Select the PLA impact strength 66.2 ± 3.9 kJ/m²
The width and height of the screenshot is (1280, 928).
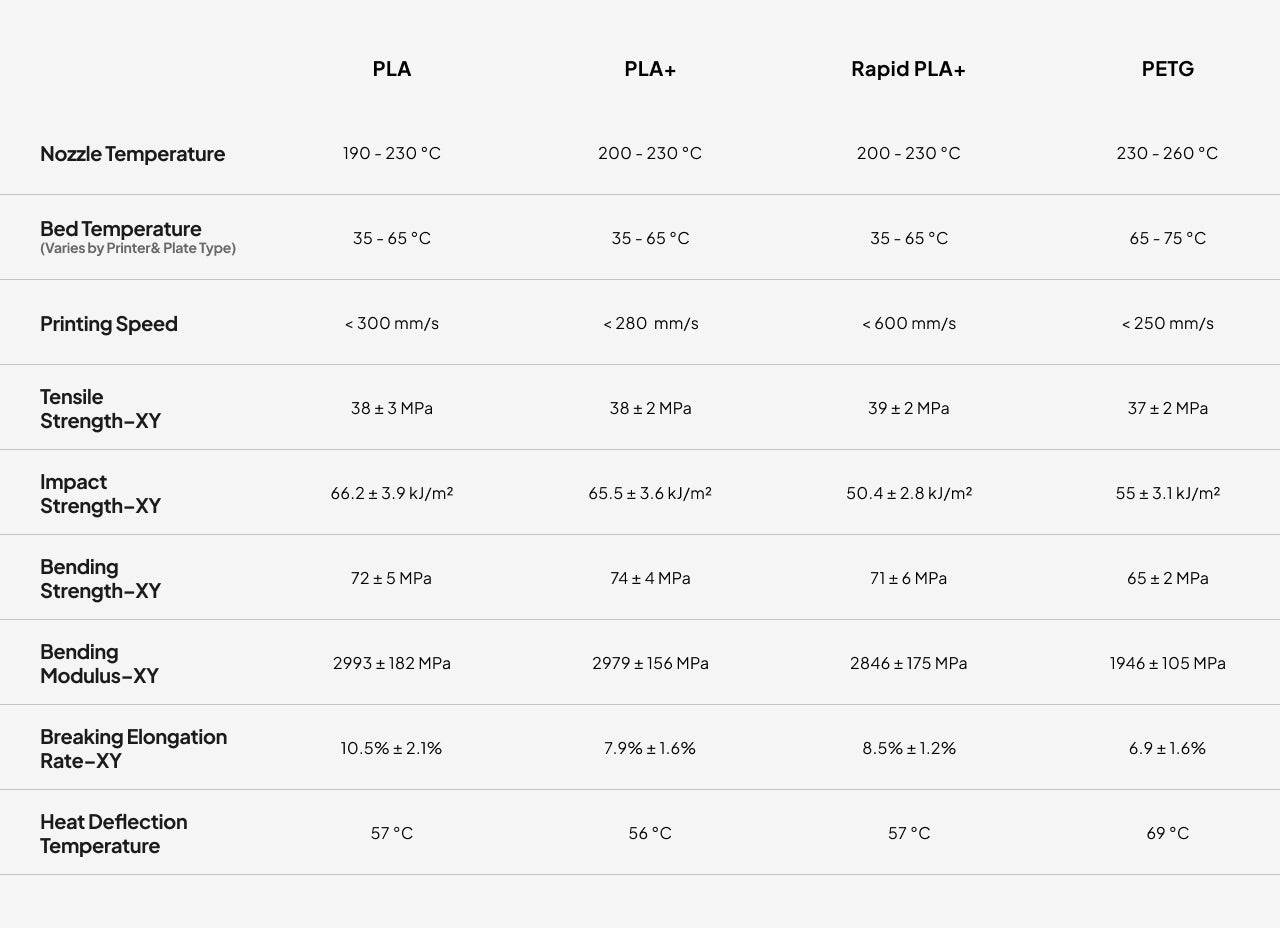[x=392, y=493]
